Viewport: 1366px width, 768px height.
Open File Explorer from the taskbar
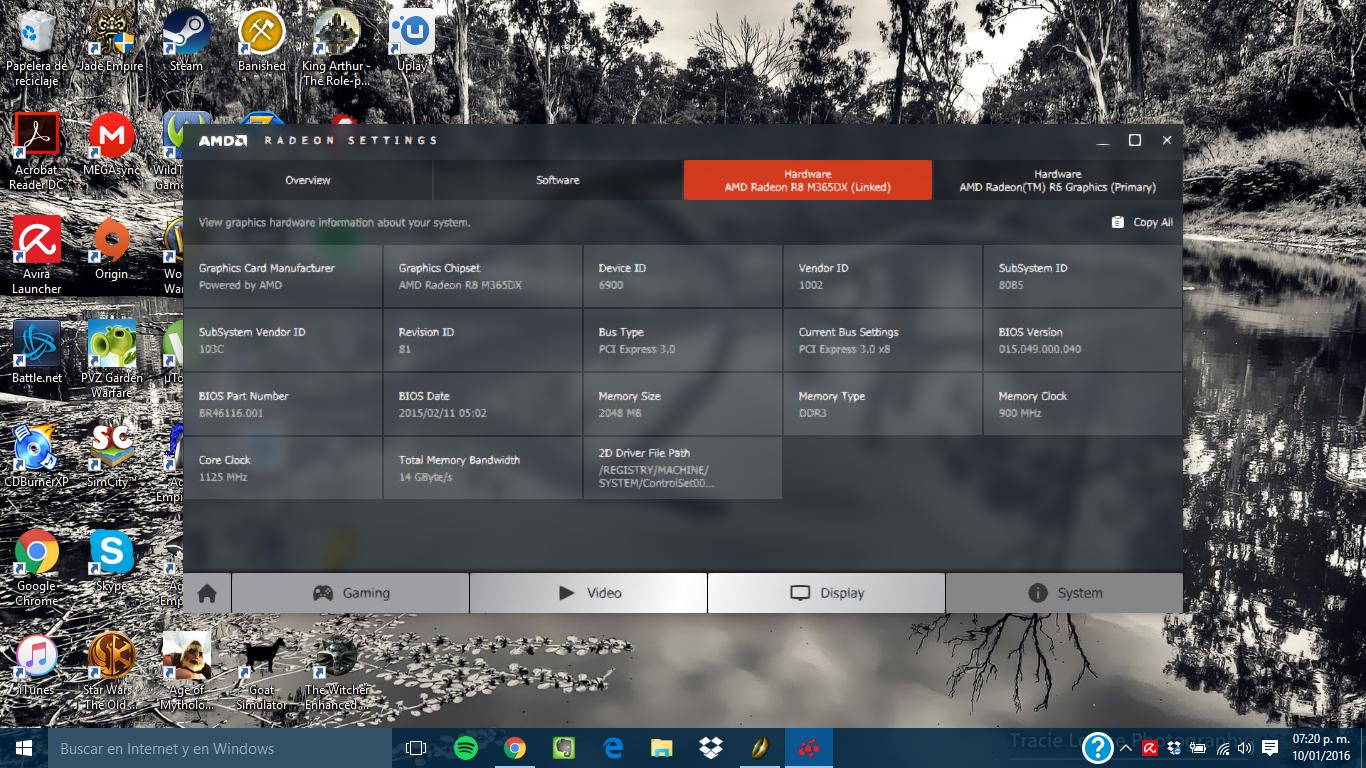click(x=662, y=748)
